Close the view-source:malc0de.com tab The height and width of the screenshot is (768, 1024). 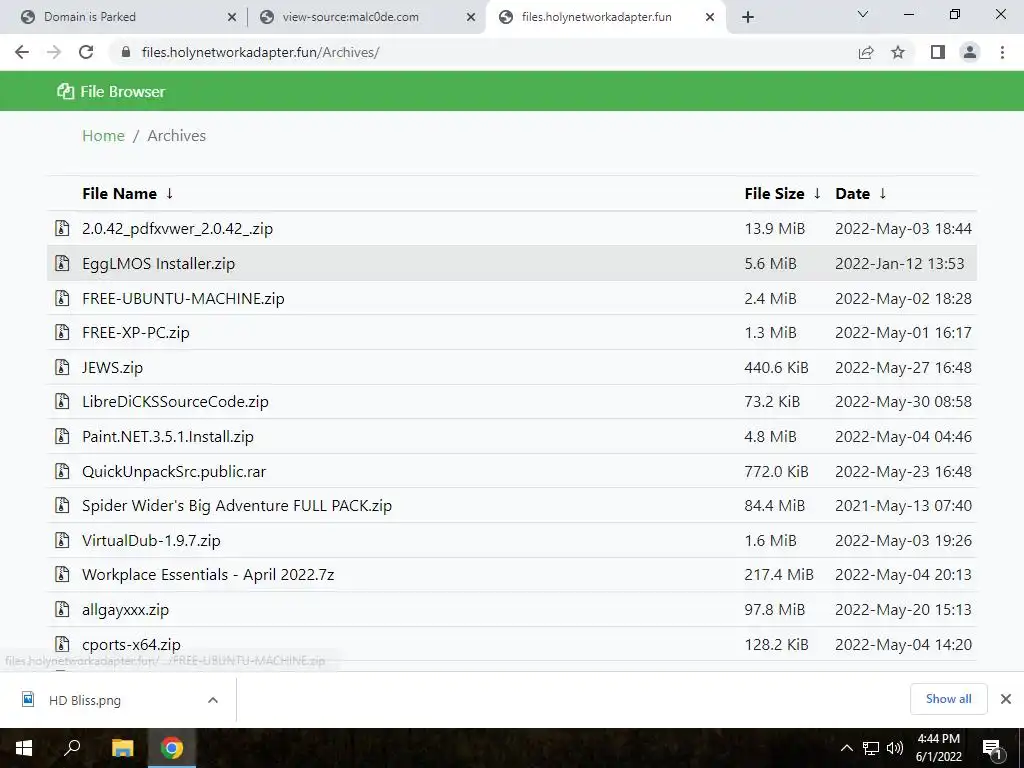tap(471, 18)
